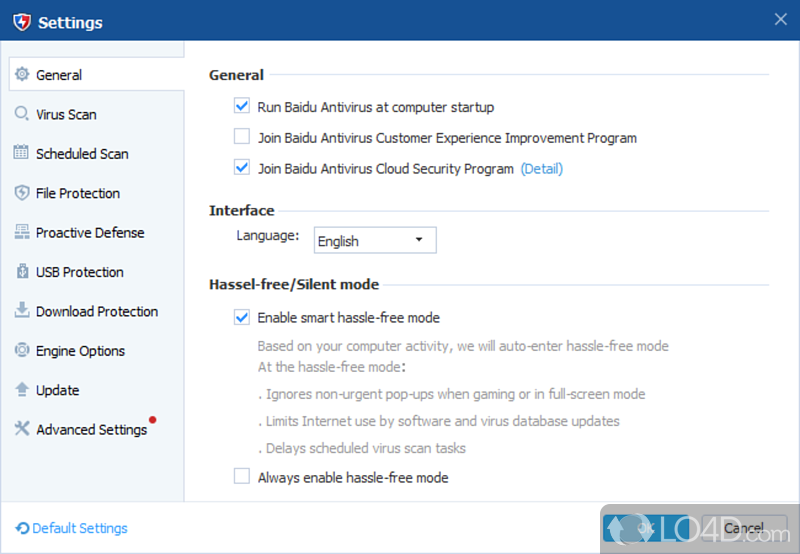The height and width of the screenshot is (554, 800).
Task: Disable Run Baidu Antivirus at computer startup
Action: click(x=241, y=106)
